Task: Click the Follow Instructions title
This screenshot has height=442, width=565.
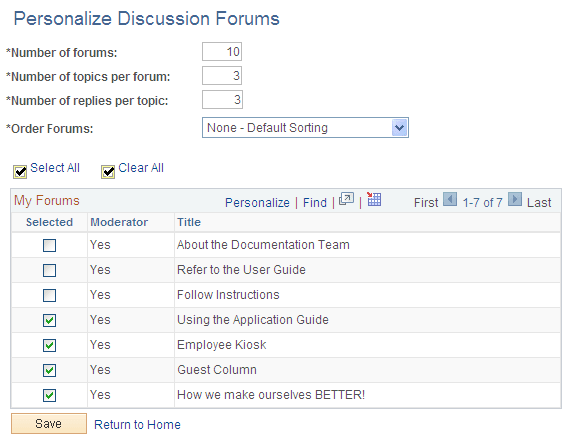Action: pos(228,295)
